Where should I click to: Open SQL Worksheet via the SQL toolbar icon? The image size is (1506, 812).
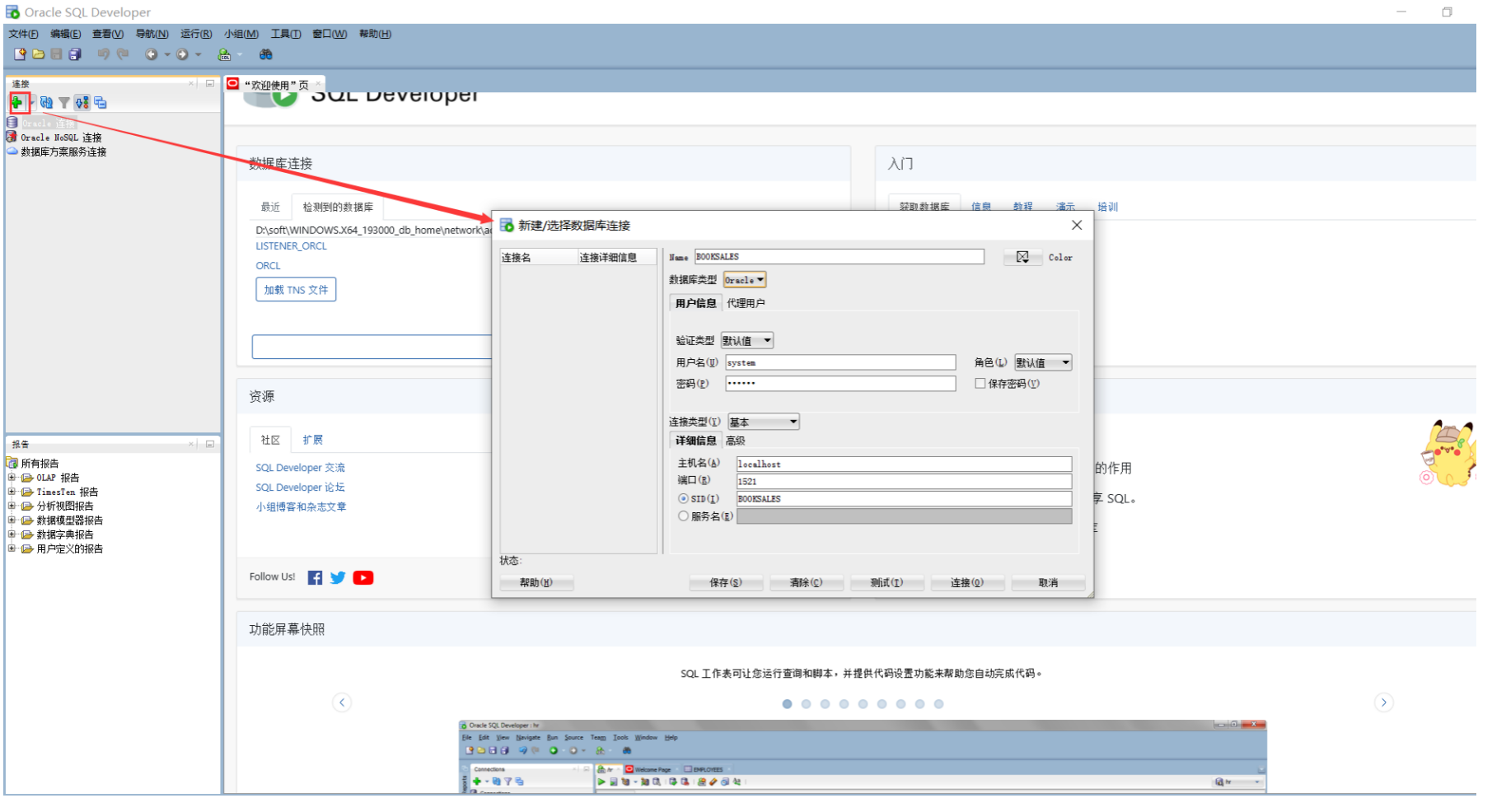click(224, 54)
